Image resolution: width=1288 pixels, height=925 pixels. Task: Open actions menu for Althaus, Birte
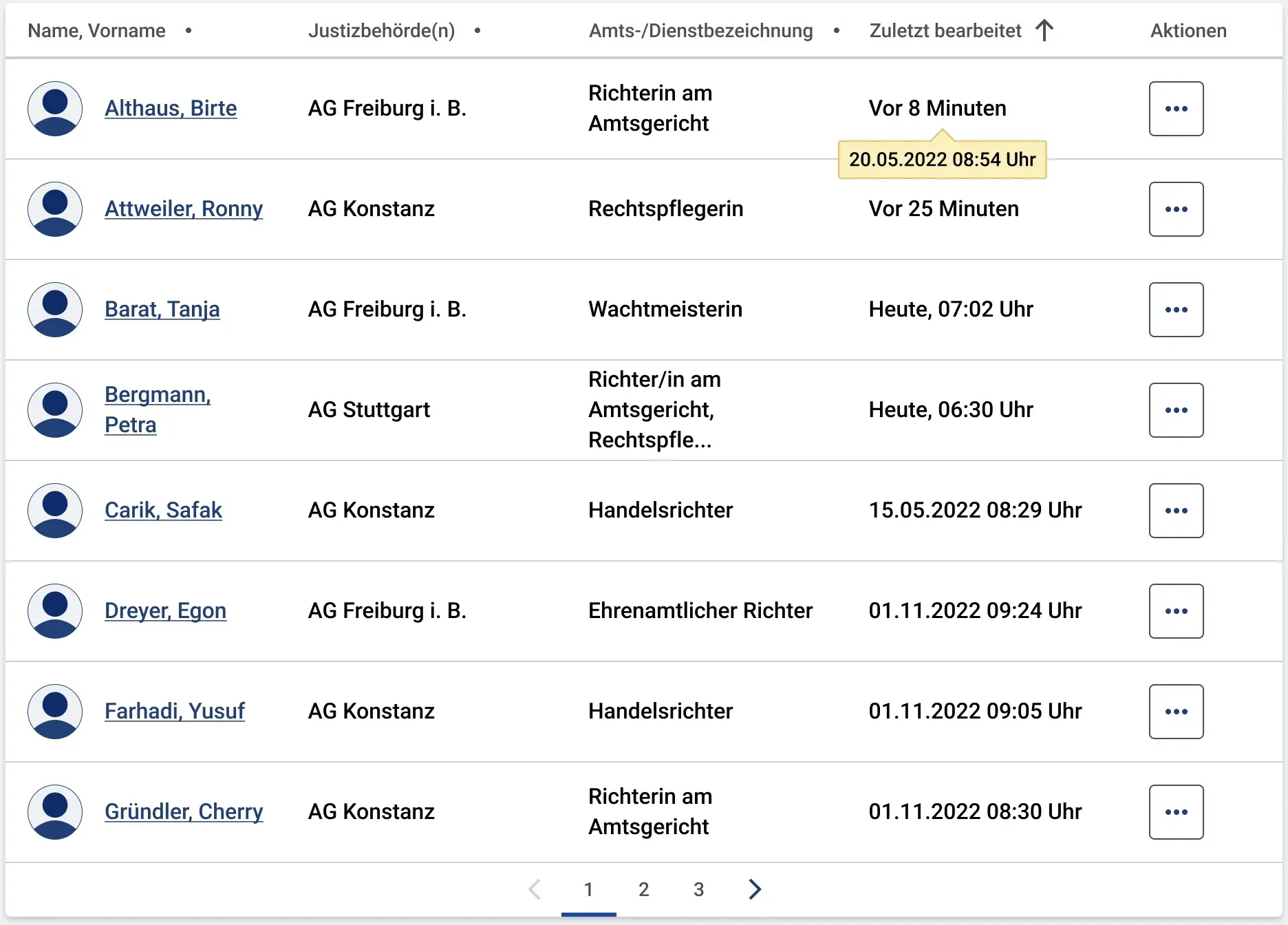click(1176, 109)
